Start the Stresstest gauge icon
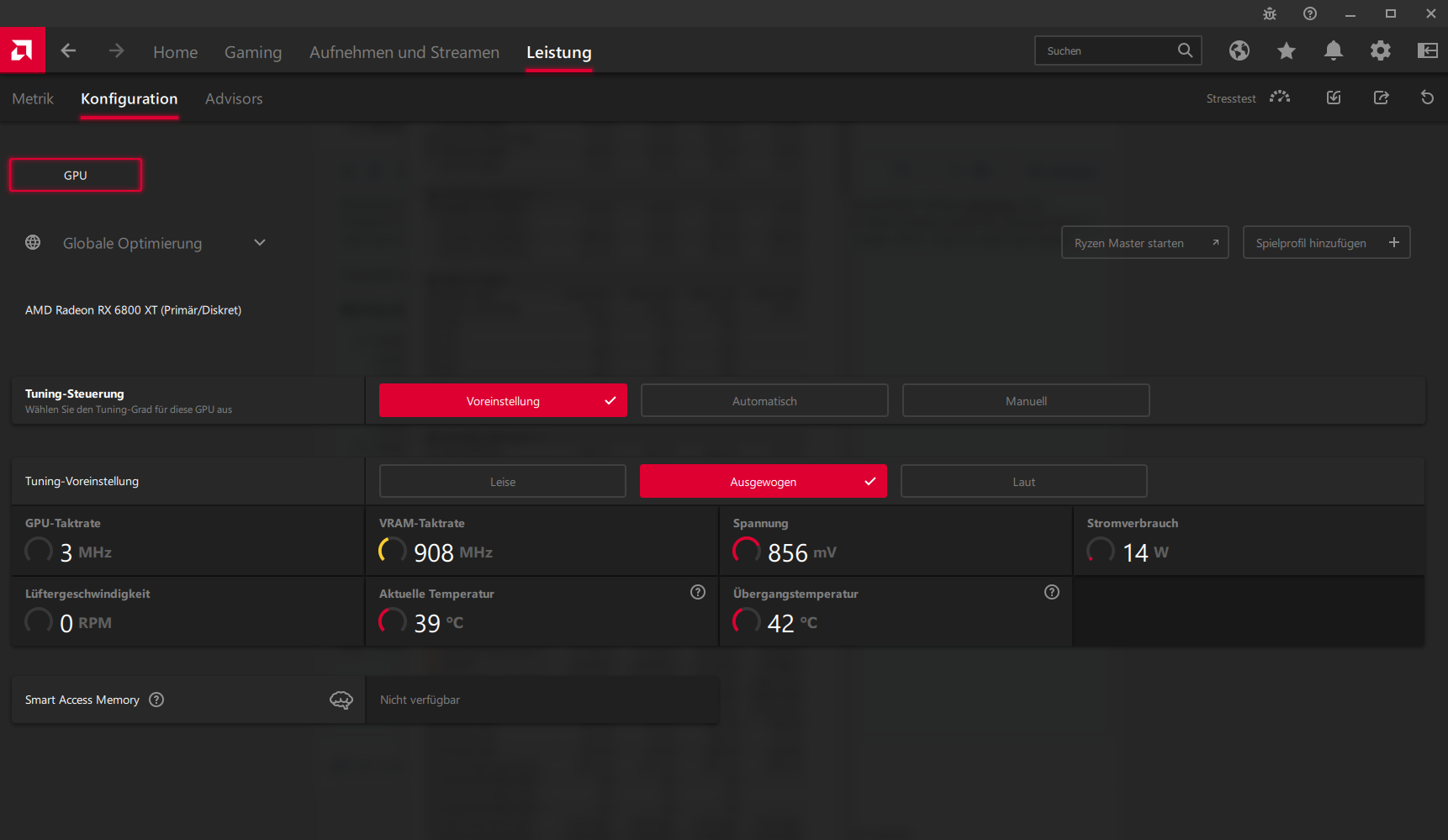 pyautogui.click(x=1280, y=98)
